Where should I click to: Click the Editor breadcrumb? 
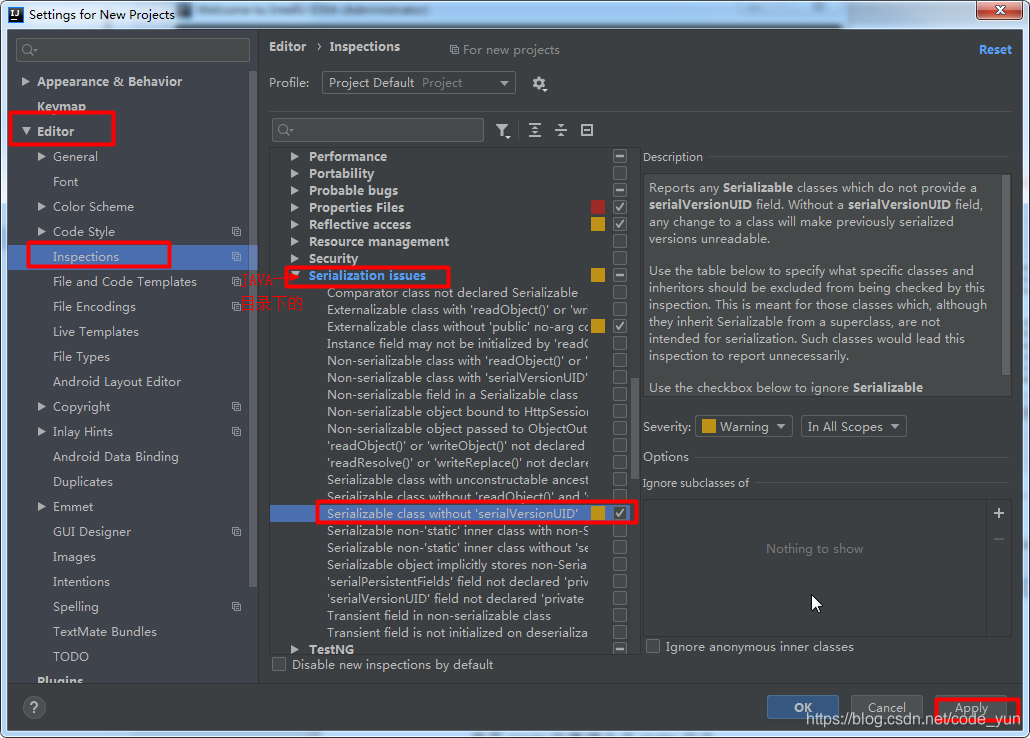coord(288,47)
